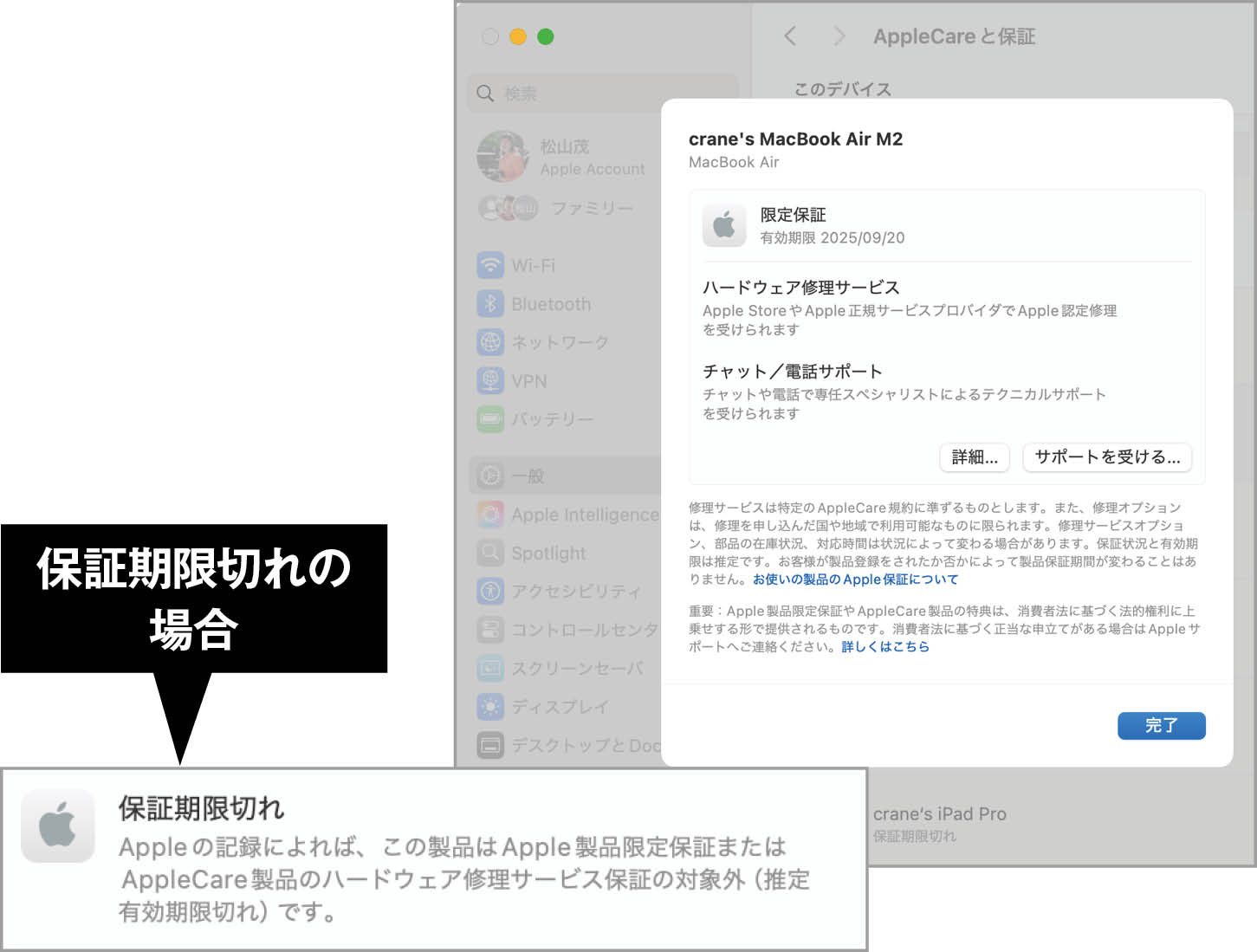Click the 完了 button
1257x952 pixels.
point(1161,725)
